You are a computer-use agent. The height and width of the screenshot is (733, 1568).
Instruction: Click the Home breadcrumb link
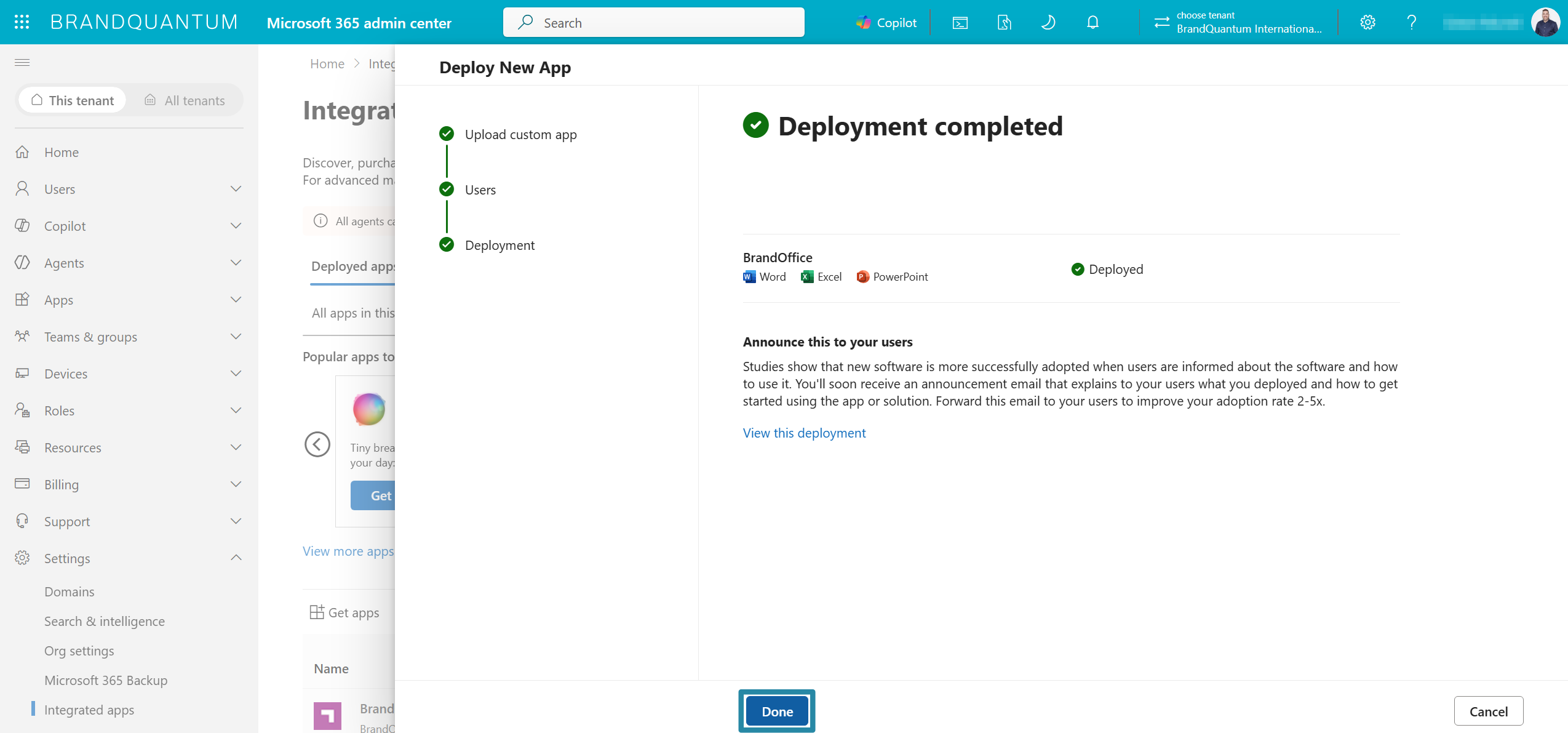pyautogui.click(x=327, y=63)
